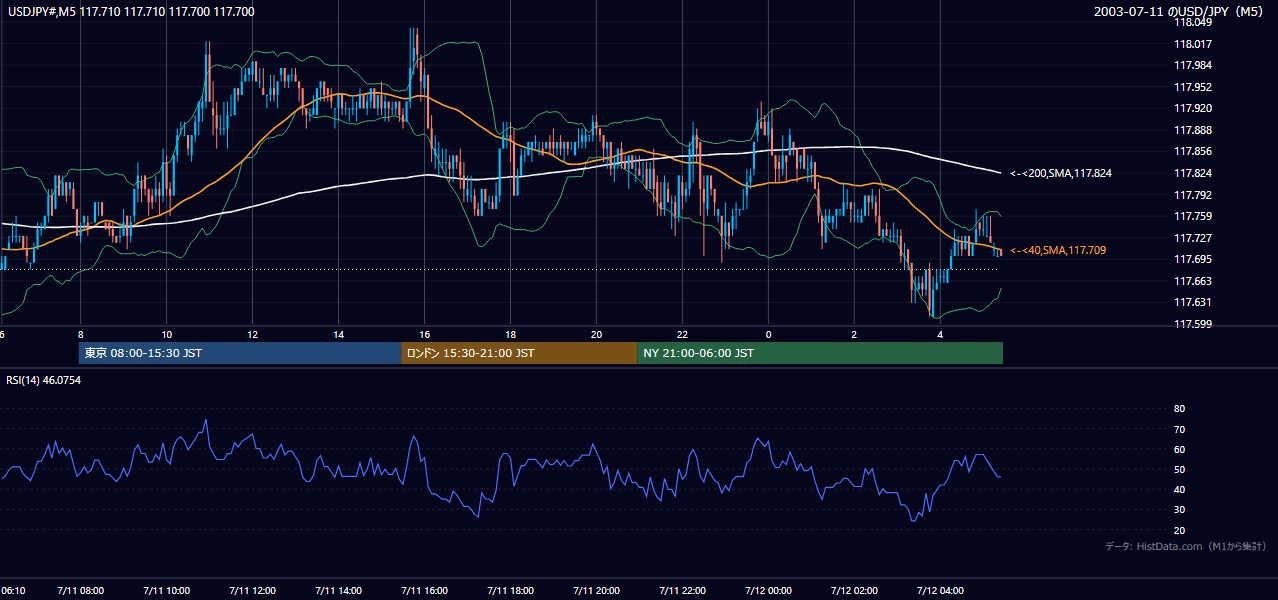The width and height of the screenshot is (1278, 600).
Task: Click the '<-<40,SMA,117.709' moving average label
Action: 1058,250
